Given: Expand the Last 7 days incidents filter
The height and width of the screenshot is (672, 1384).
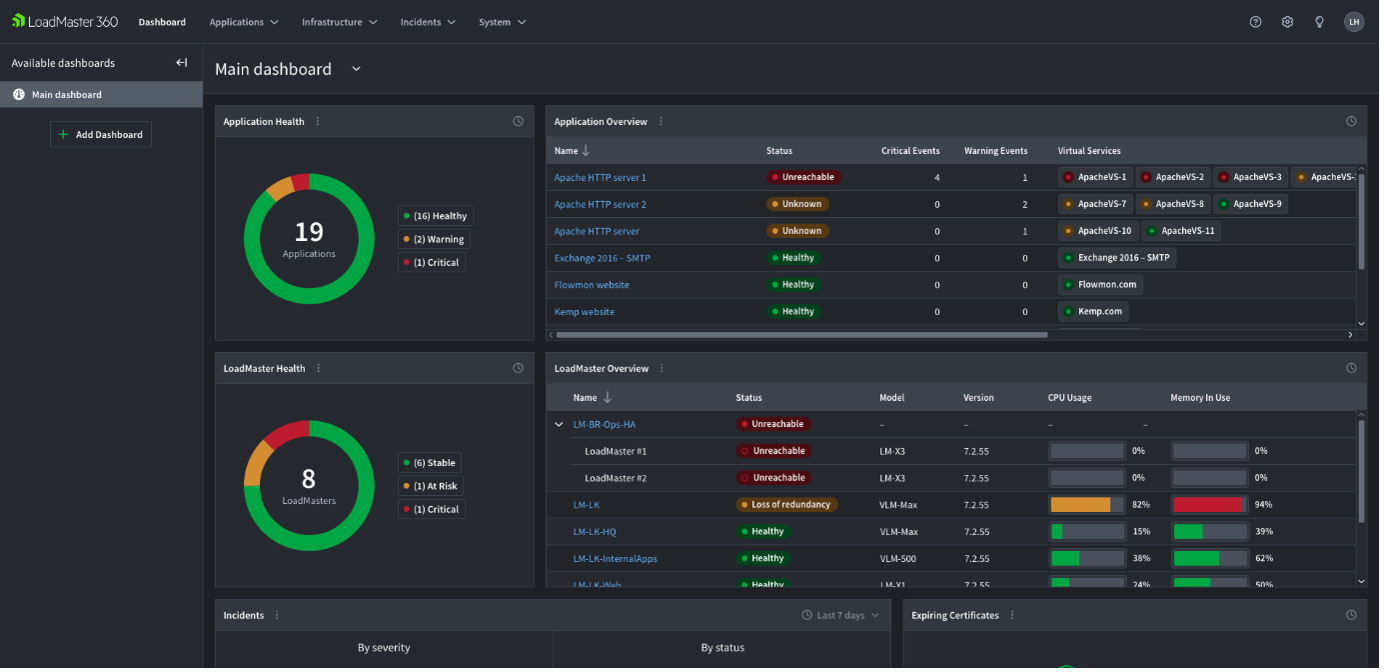Looking at the screenshot, I should click(840, 614).
